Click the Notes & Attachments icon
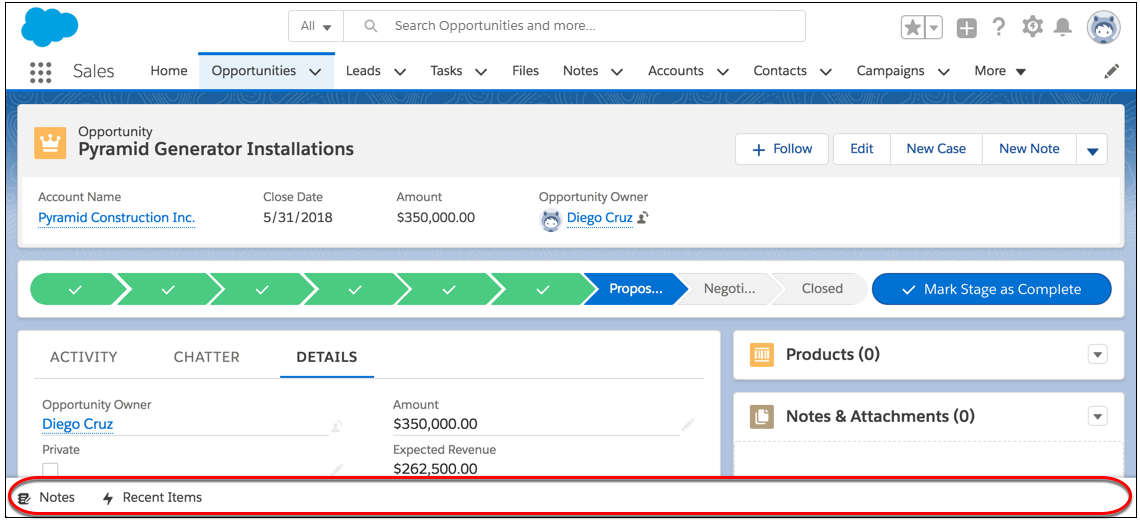1140x526 pixels. click(762, 417)
